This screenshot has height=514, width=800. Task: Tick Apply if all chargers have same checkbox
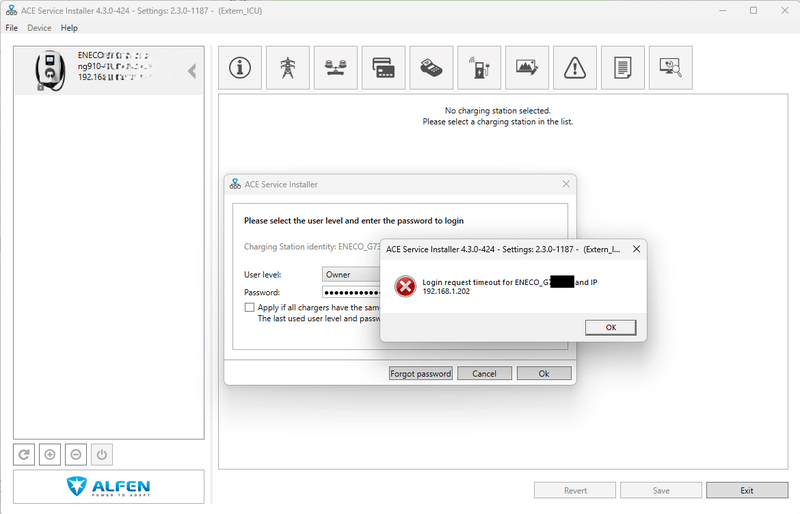[x=249, y=307]
